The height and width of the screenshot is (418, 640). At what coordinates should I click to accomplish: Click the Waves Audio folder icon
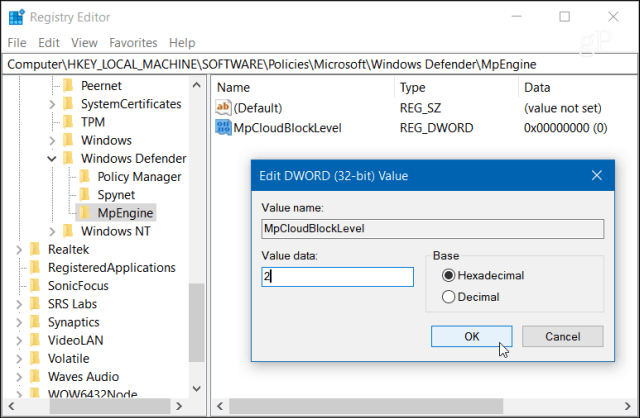pos(36,376)
